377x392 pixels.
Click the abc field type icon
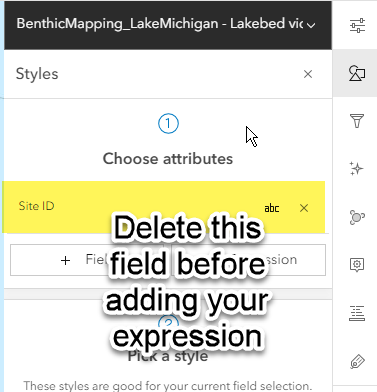272,208
